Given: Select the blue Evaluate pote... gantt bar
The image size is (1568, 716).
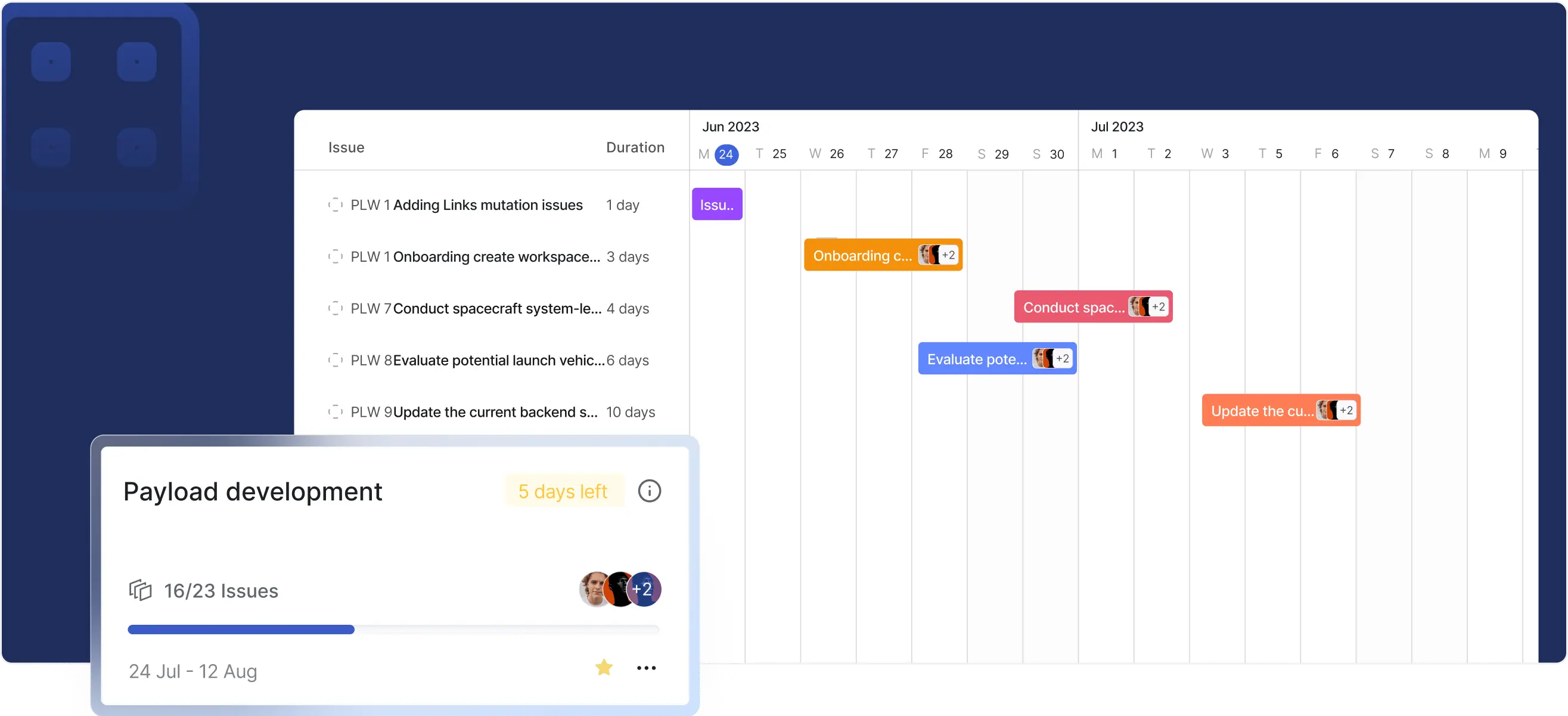Looking at the screenshot, I should tap(976, 359).
